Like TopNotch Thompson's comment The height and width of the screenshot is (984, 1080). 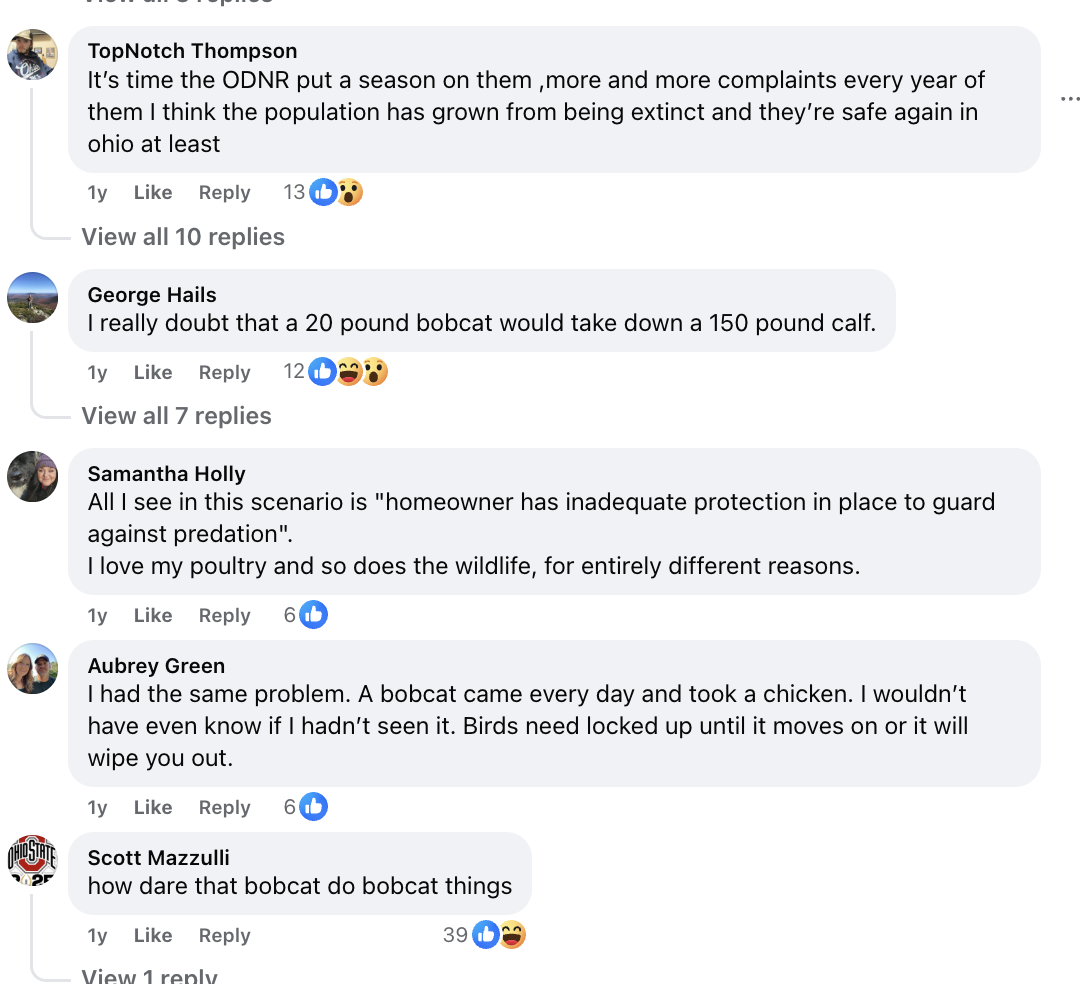tap(153, 193)
